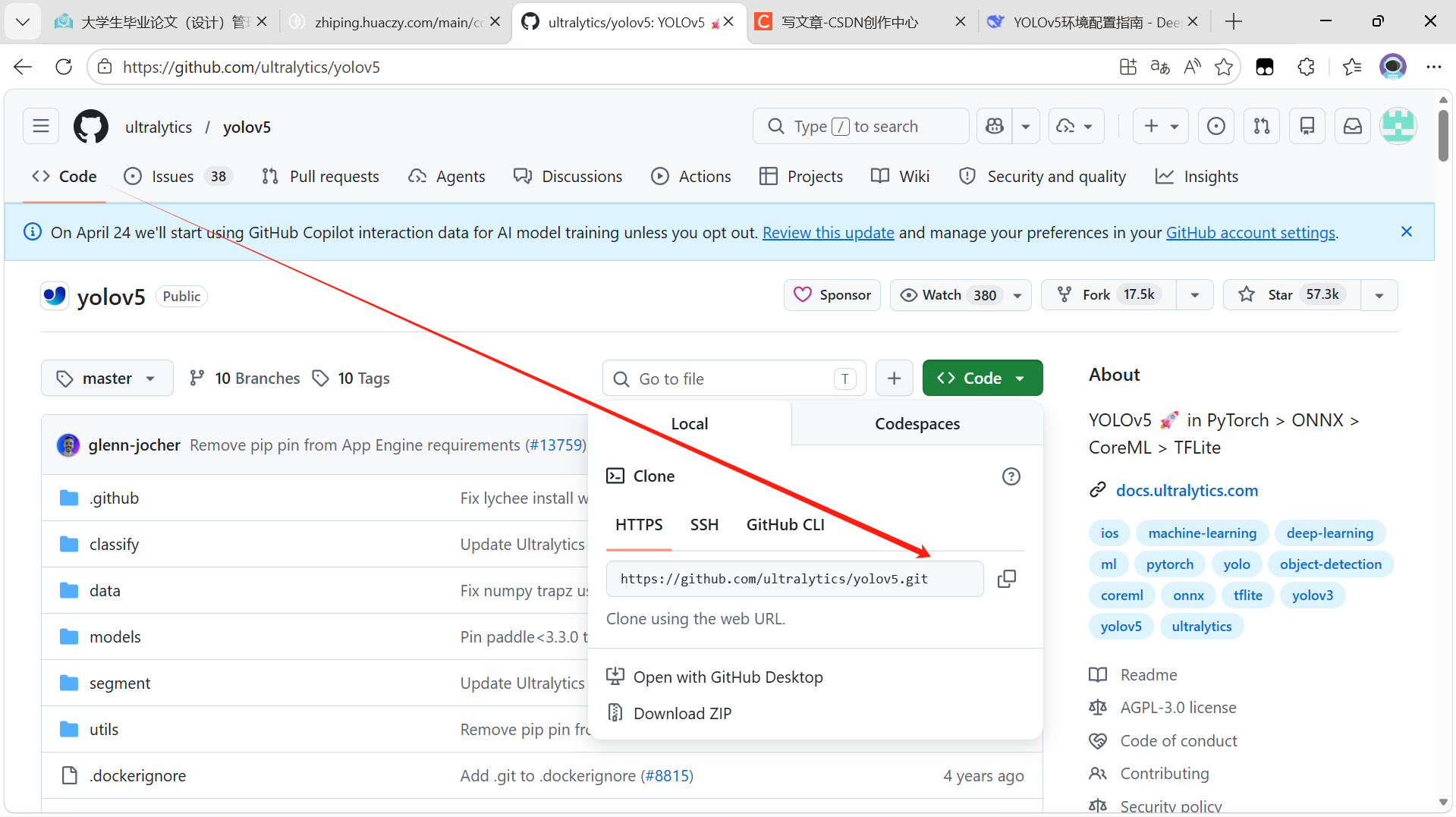Click the clone help question mark icon

1011,476
